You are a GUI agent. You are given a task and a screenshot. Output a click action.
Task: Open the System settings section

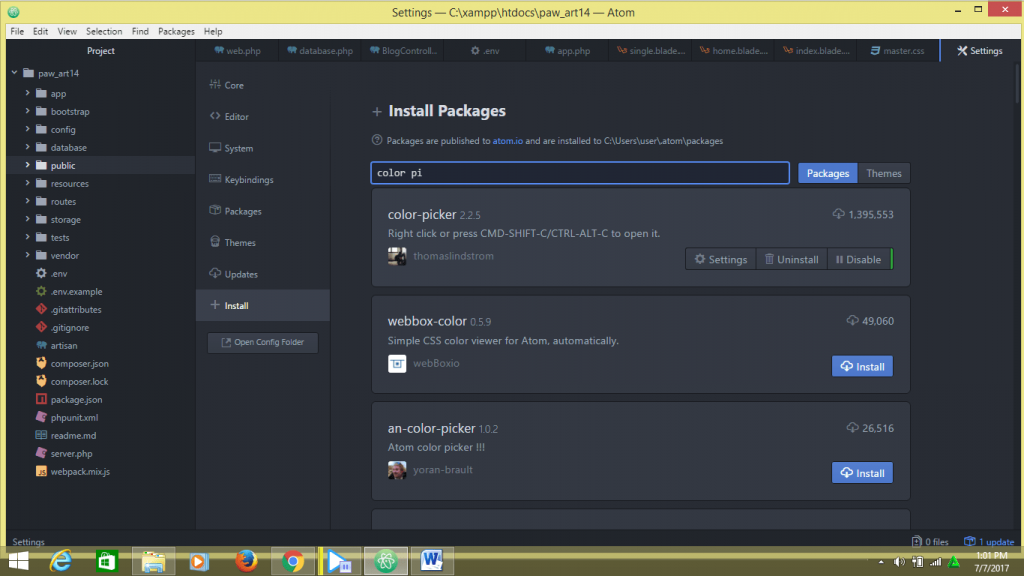(x=240, y=148)
